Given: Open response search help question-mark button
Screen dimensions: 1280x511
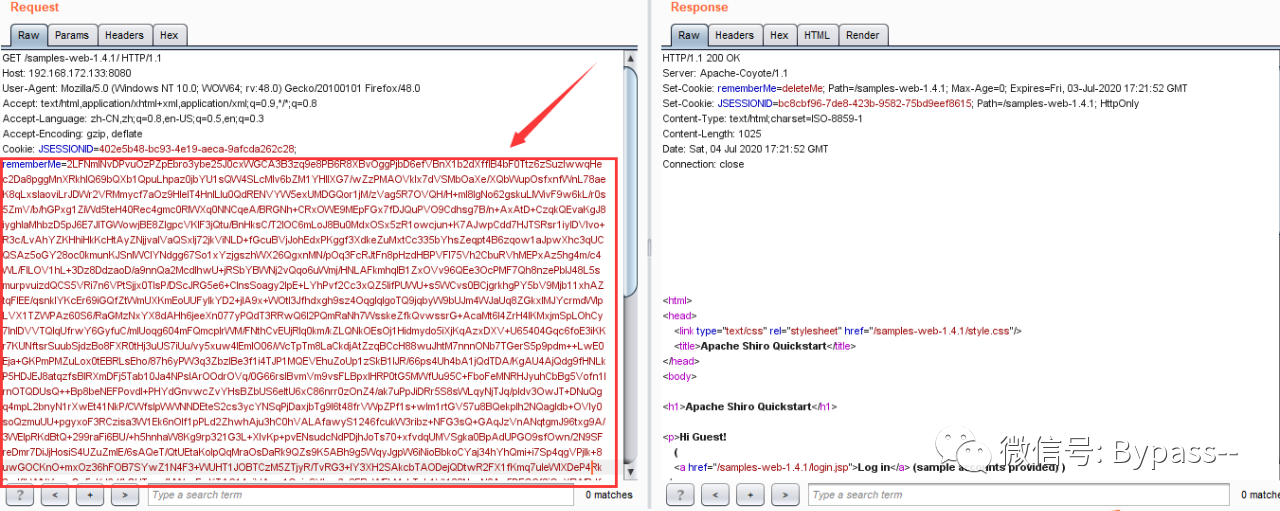Looking at the screenshot, I should coord(681,494).
